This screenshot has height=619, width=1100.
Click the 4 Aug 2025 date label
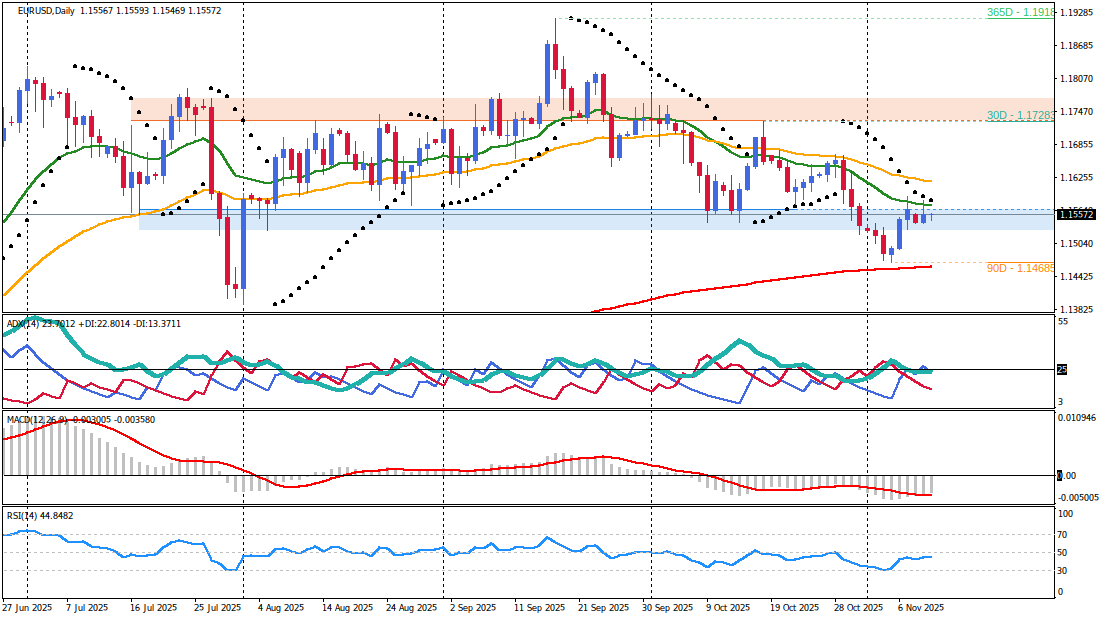(282, 608)
